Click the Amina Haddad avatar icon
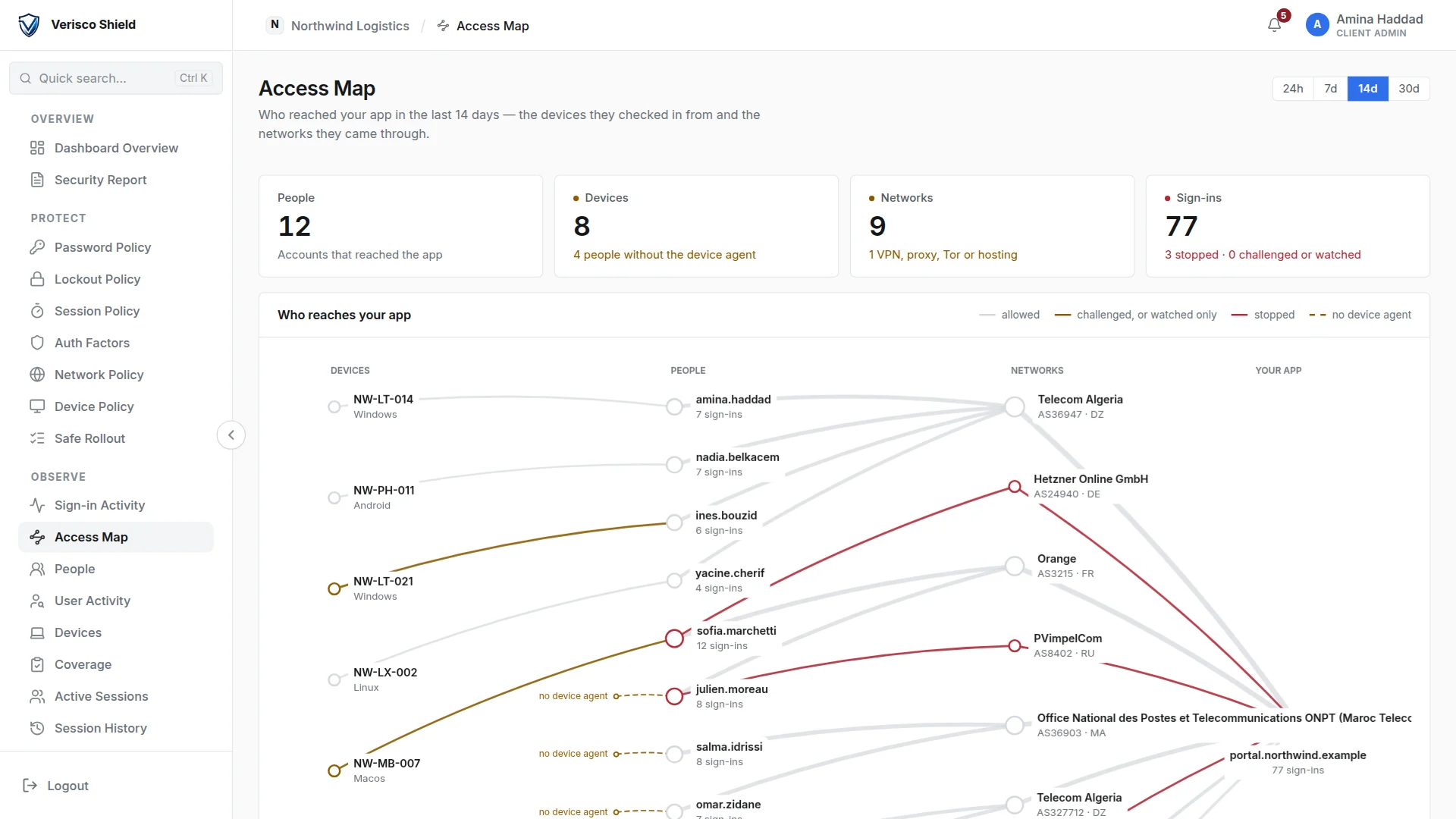 point(1317,25)
